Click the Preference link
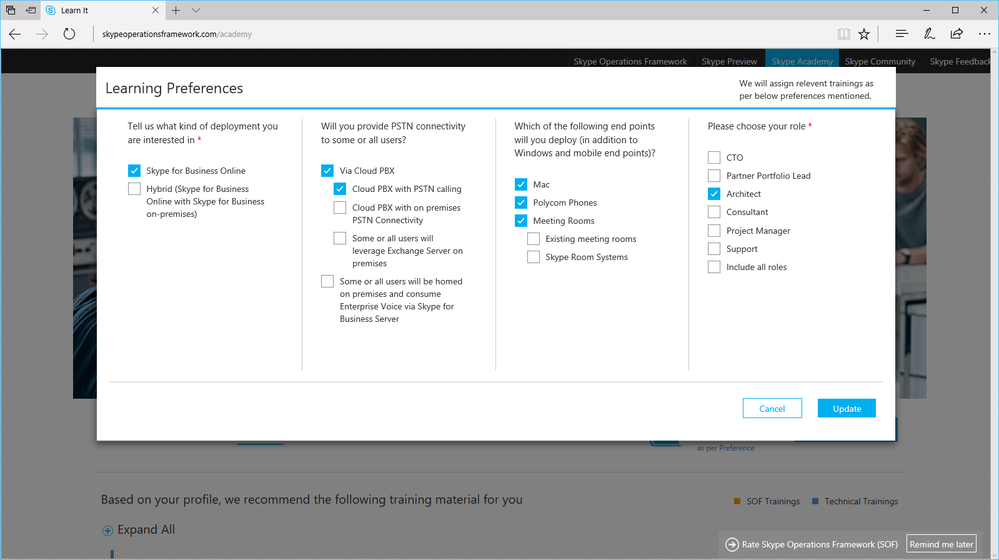The width and height of the screenshot is (999, 560). 737,449
